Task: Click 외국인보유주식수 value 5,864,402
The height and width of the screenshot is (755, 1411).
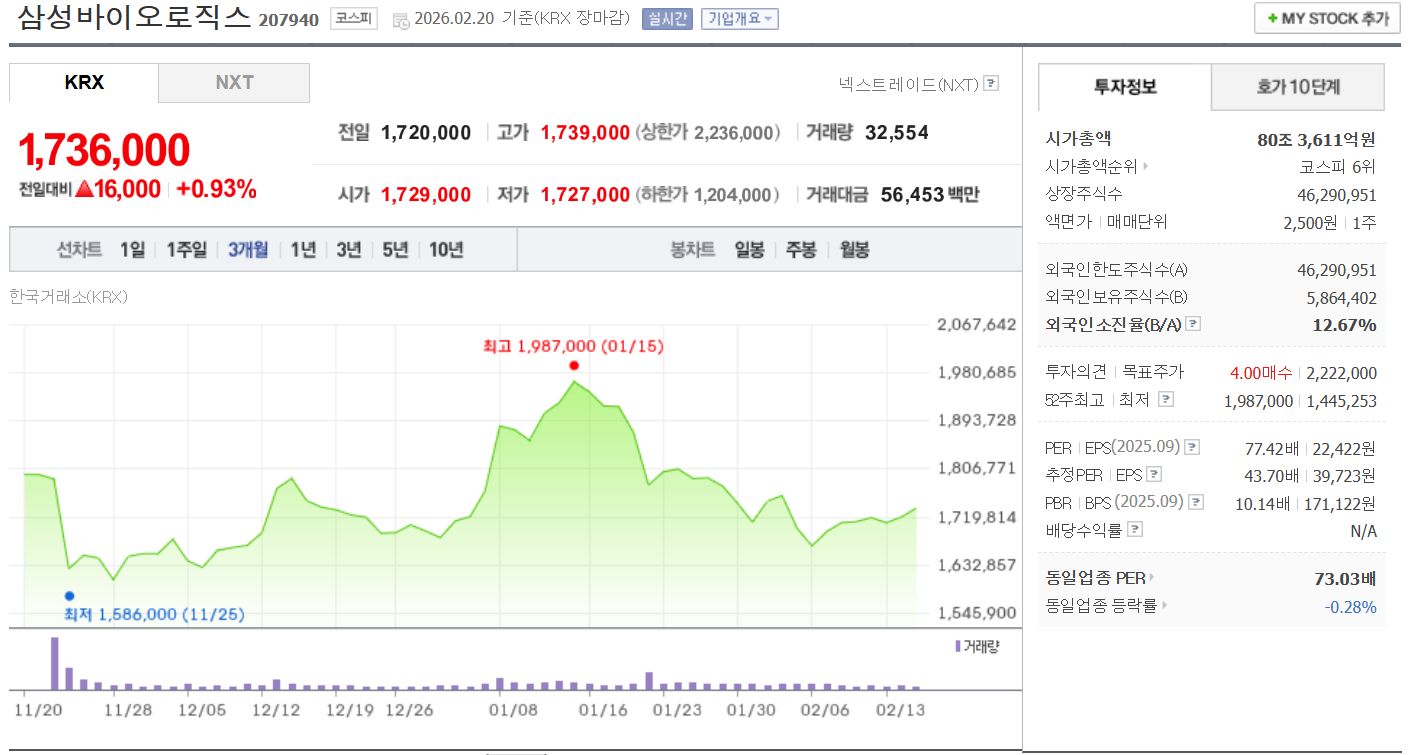Action: 1341,298
